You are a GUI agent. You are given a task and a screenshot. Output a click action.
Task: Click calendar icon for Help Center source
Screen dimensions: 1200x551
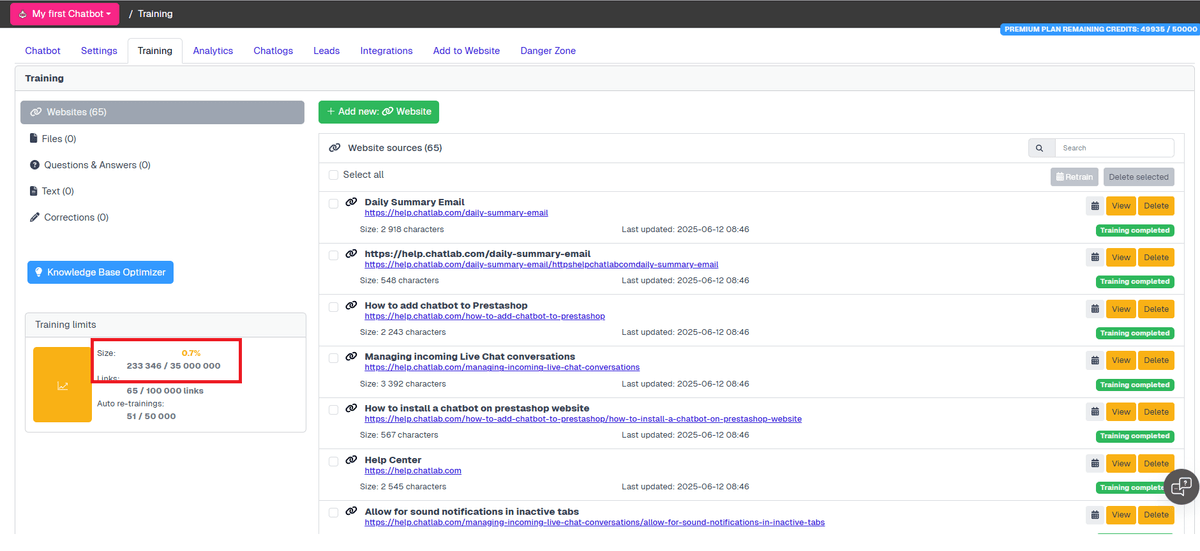click(x=1094, y=463)
